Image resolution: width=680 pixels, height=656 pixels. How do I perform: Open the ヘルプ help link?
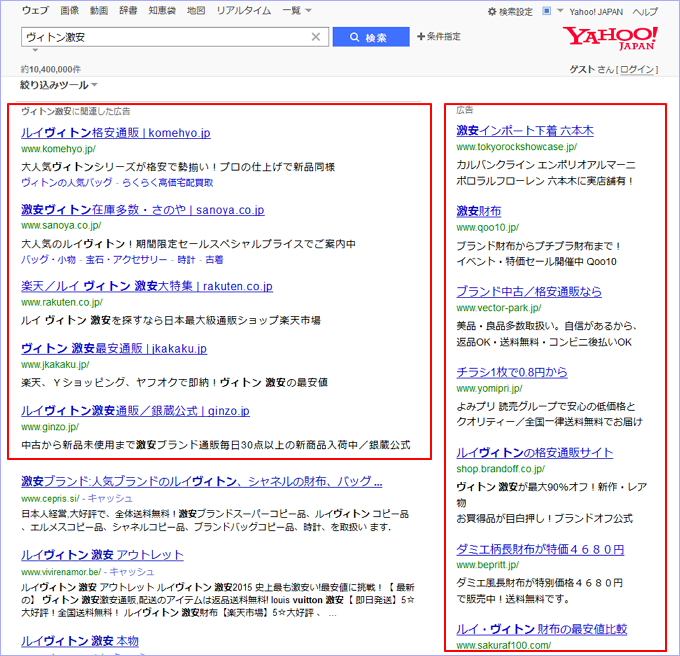645,12
